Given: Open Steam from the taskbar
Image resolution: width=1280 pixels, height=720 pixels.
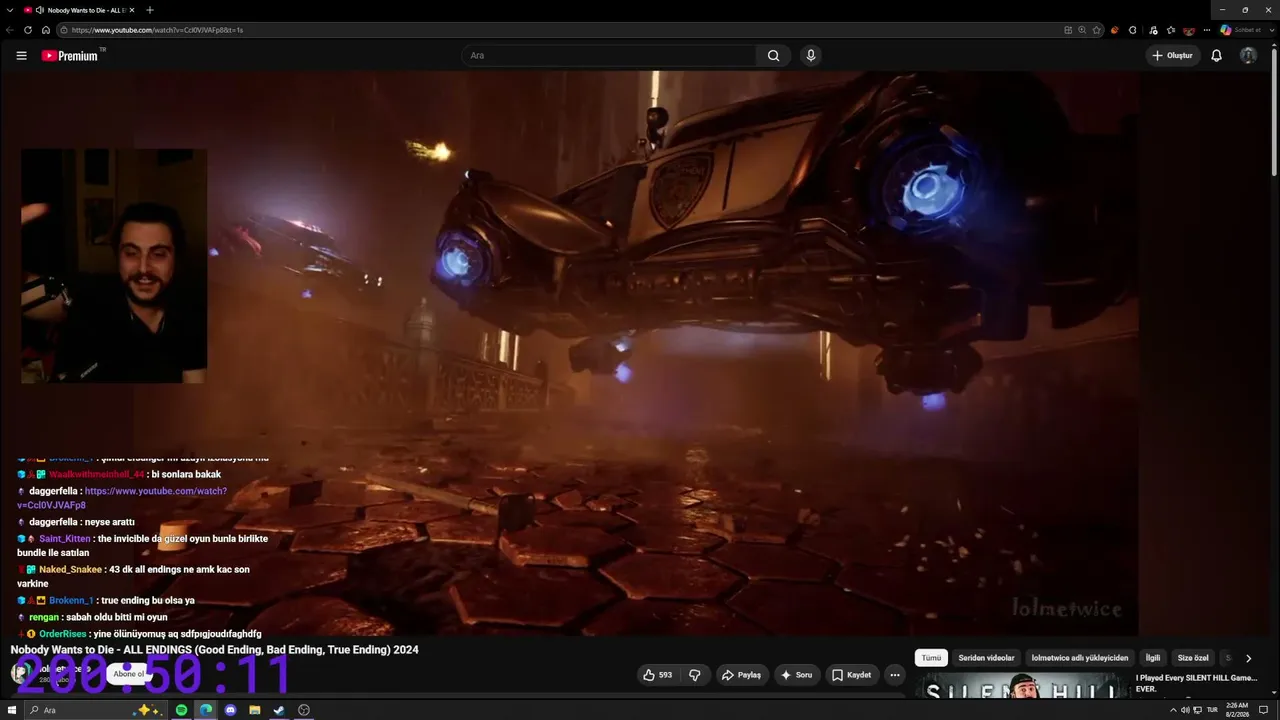Looking at the screenshot, I should coord(279,710).
